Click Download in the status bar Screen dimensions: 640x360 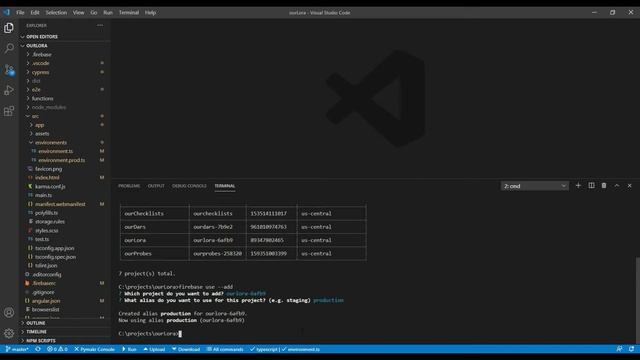pos(186,349)
